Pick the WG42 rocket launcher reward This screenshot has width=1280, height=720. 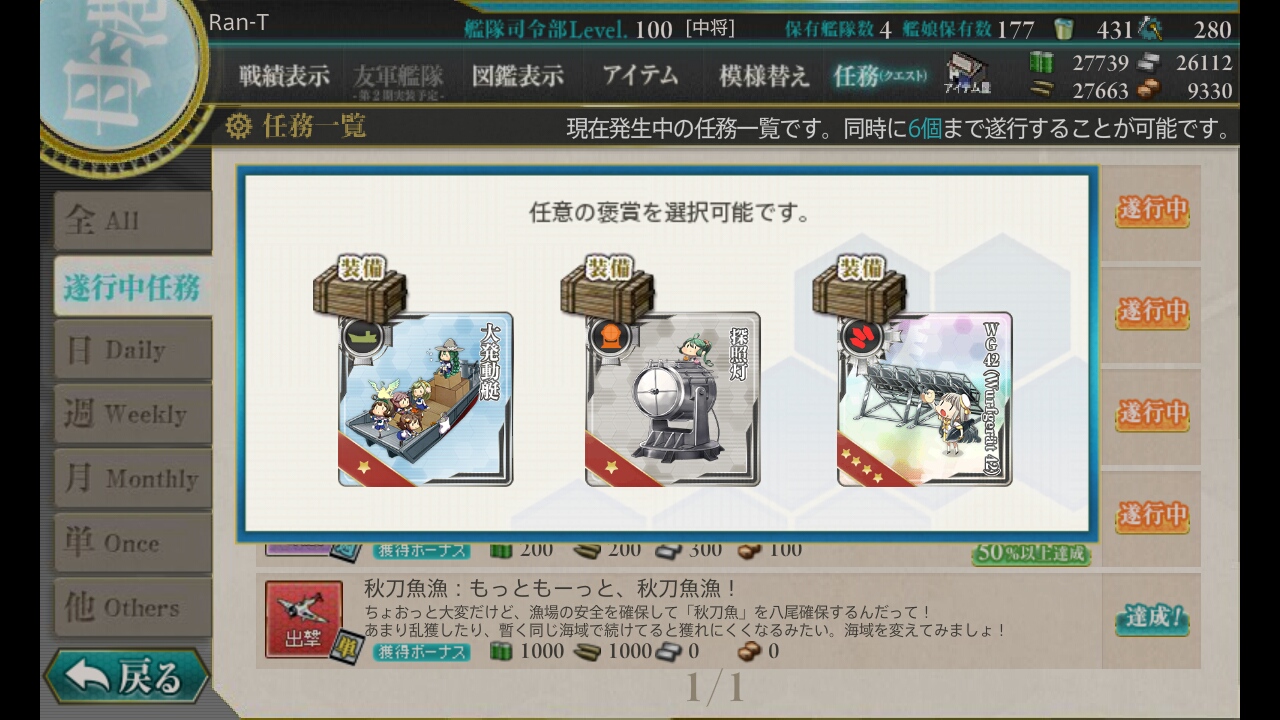coord(924,399)
